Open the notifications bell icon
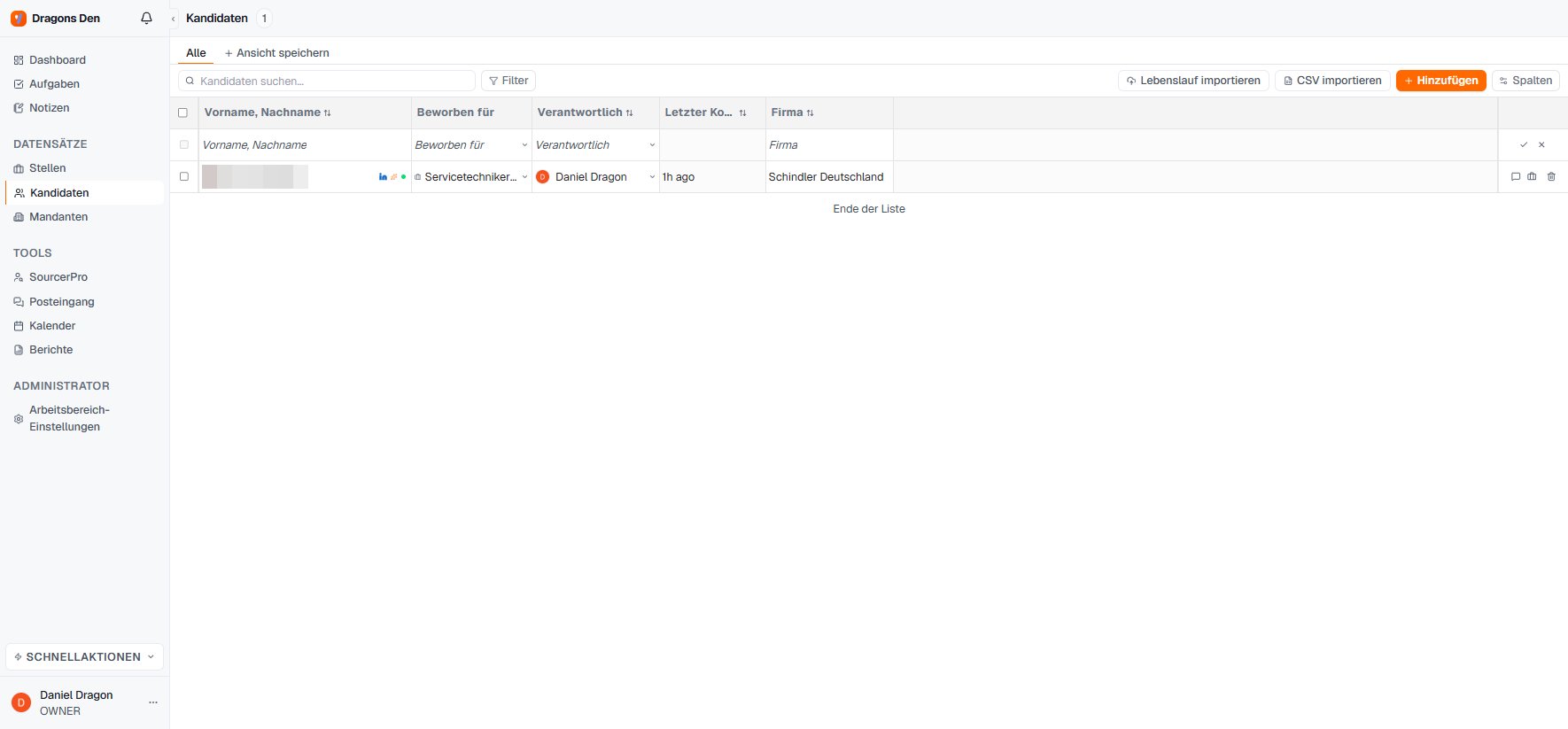 click(146, 18)
